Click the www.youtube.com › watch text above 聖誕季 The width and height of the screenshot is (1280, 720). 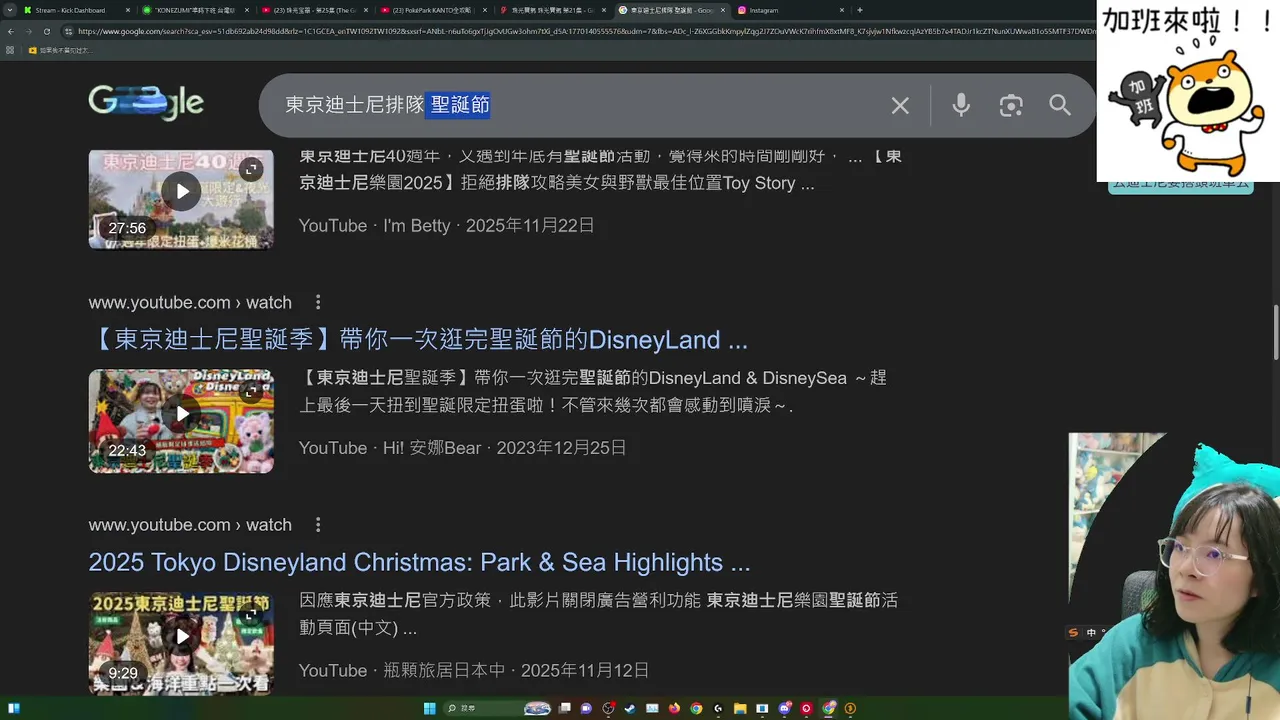(190, 302)
